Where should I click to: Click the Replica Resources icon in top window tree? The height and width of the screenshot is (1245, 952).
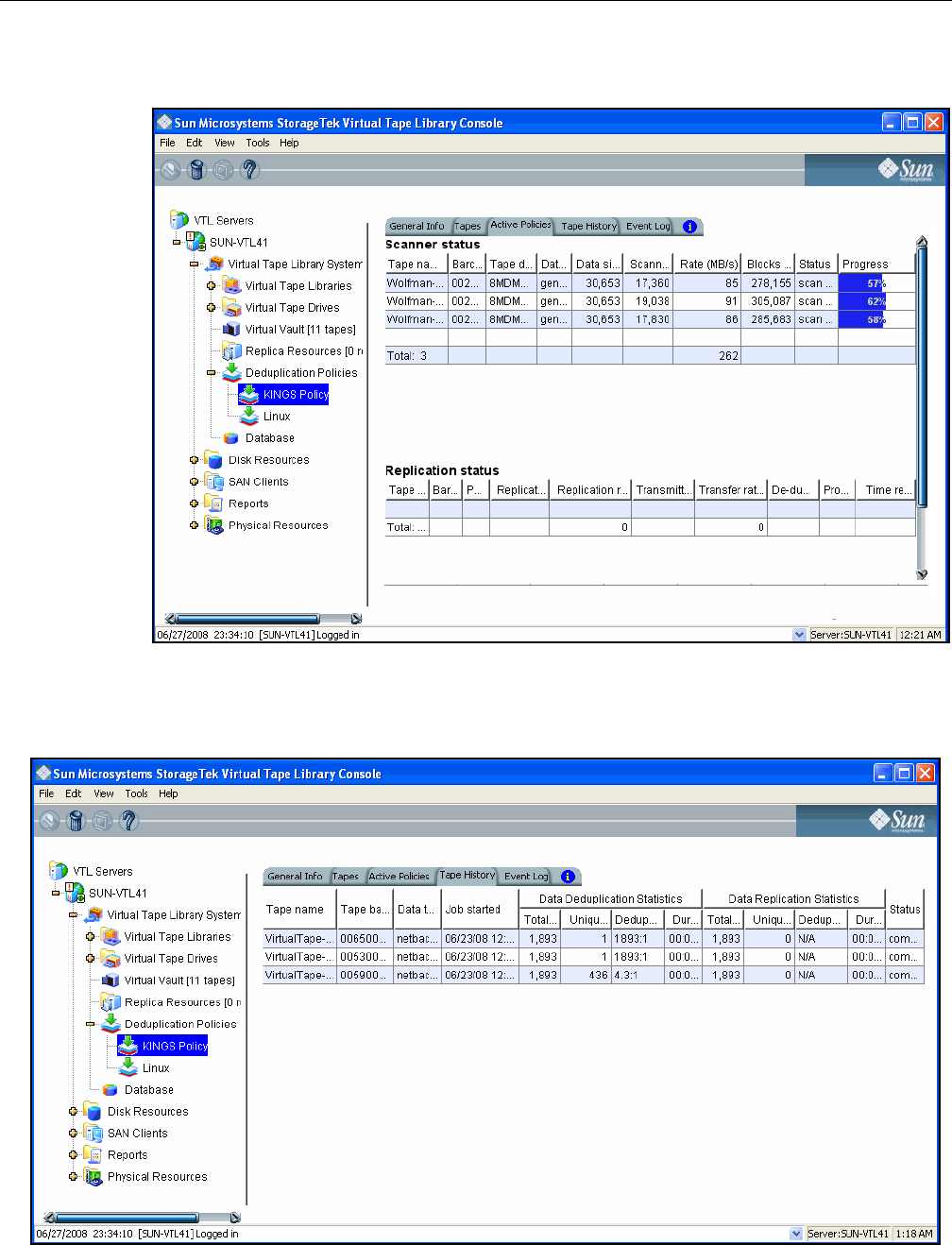pyautogui.click(x=232, y=350)
